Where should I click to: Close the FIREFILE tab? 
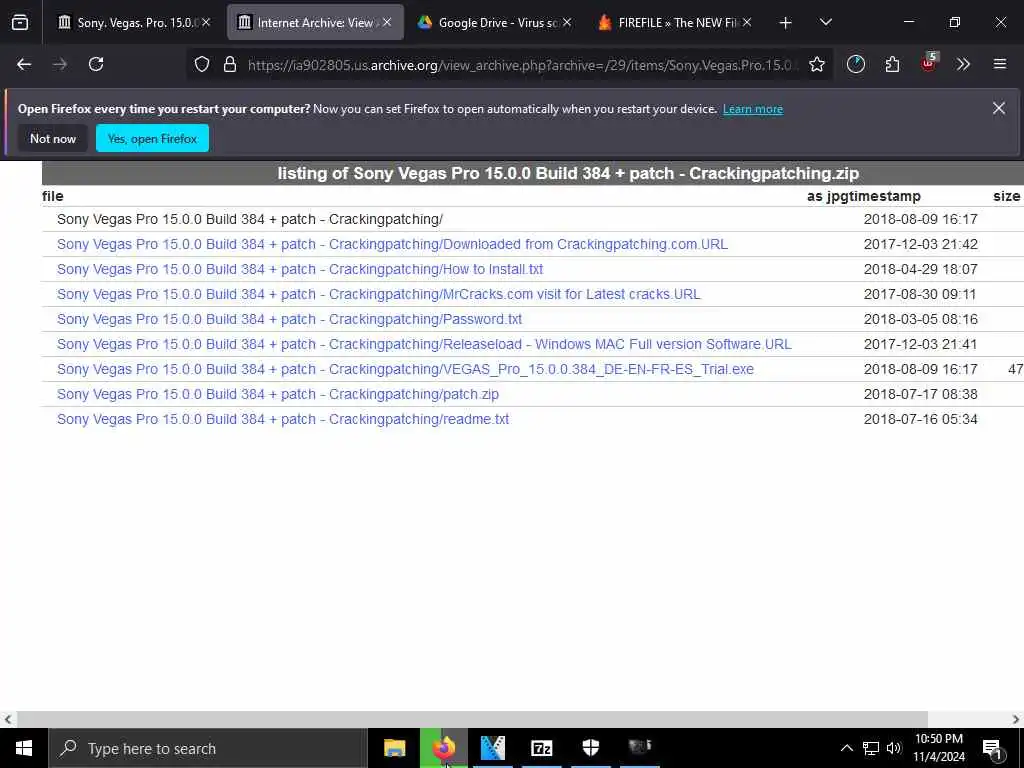pyautogui.click(x=747, y=23)
